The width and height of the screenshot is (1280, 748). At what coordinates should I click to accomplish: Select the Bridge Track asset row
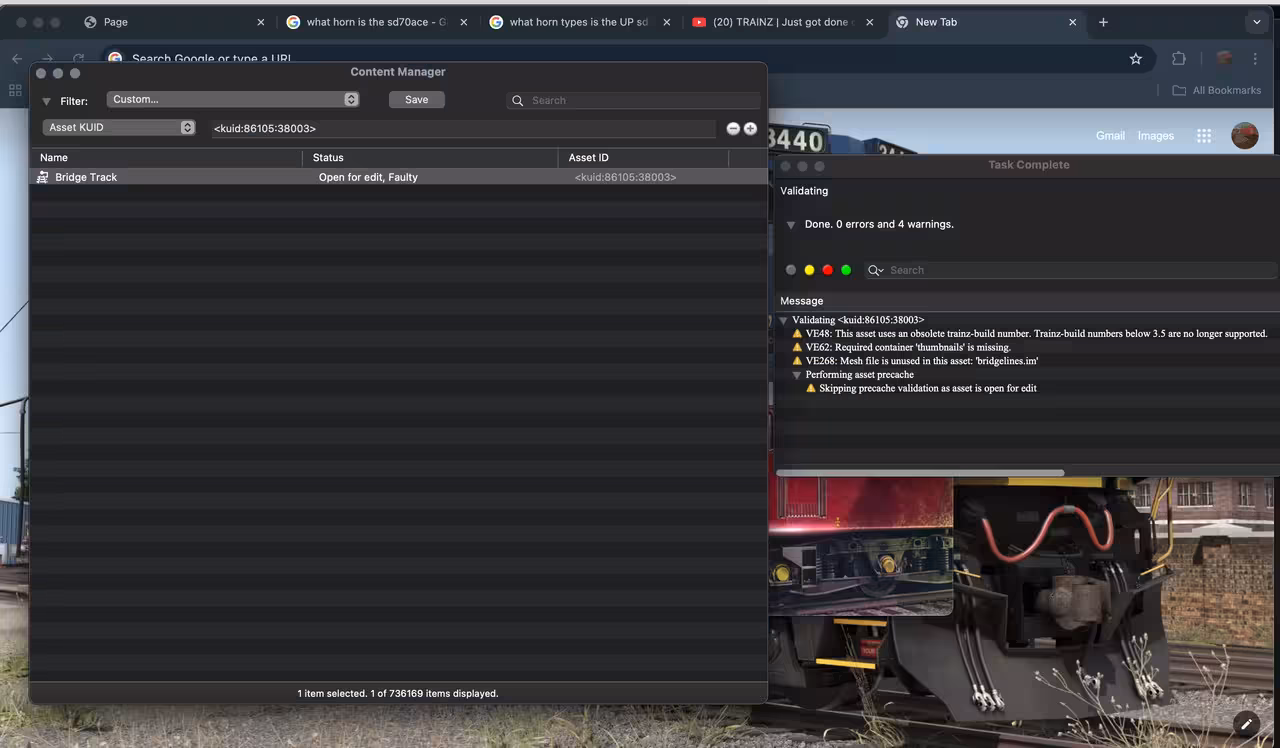point(398,177)
